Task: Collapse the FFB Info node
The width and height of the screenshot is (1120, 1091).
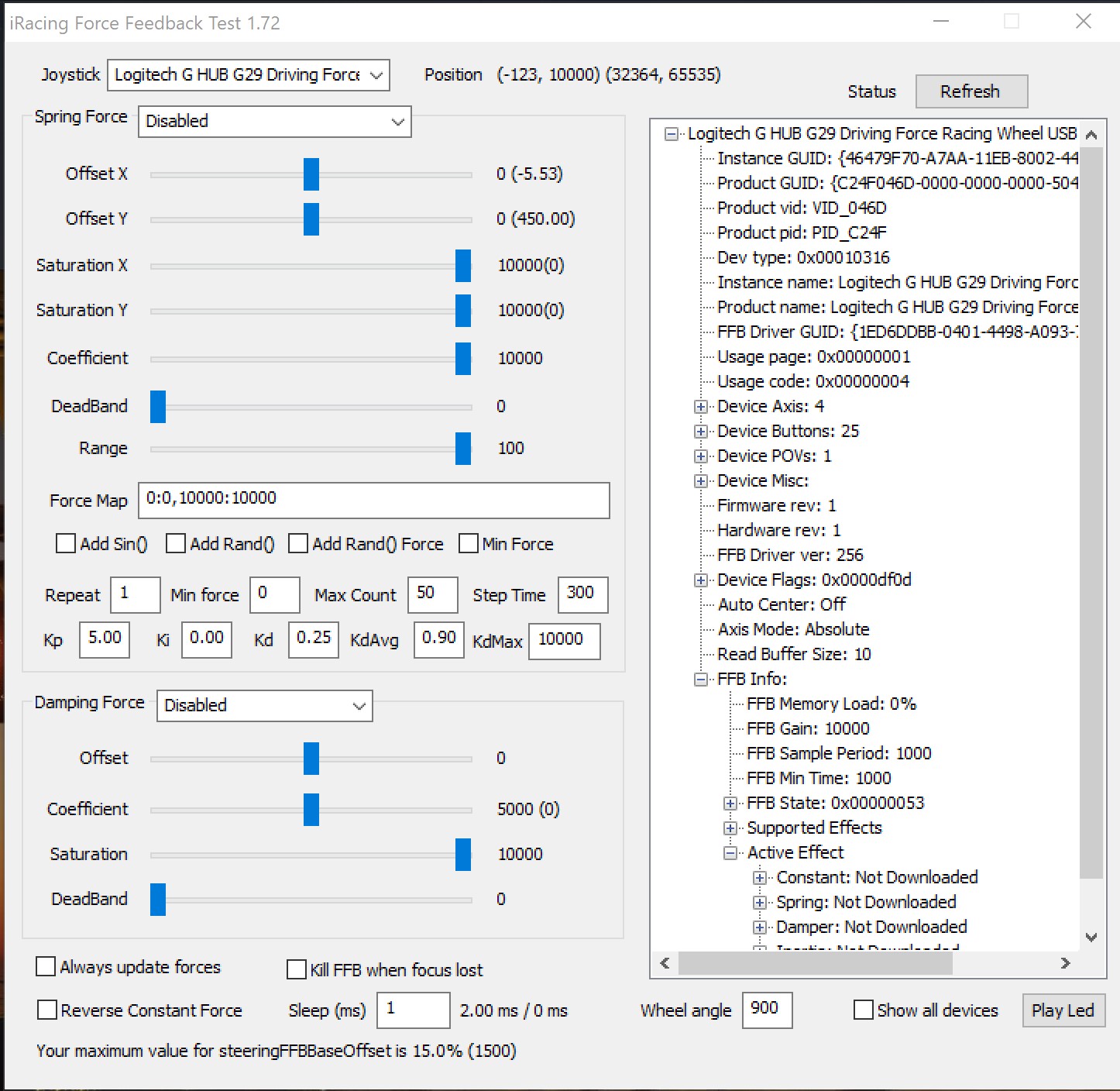Action: pos(701,680)
